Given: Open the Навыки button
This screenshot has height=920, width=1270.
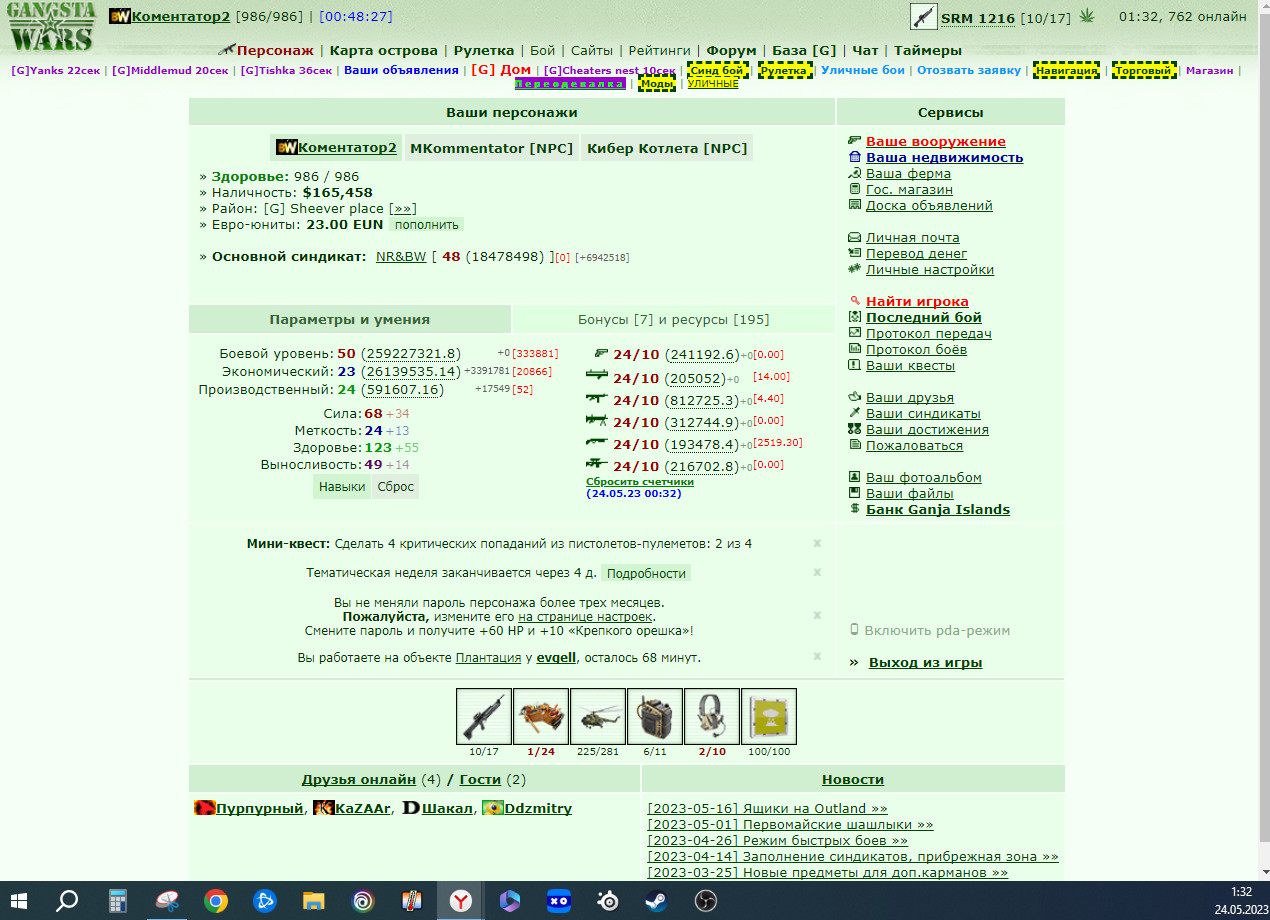Looking at the screenshot, I should click(342, 487).
